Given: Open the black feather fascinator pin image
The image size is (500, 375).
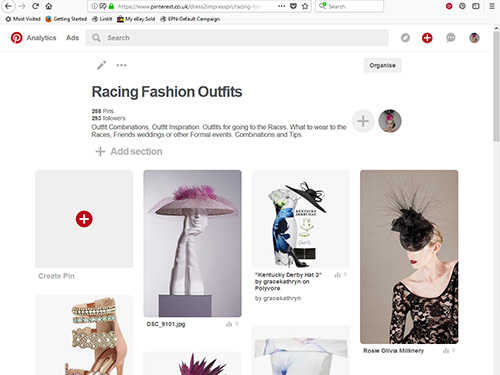Looking at the screenshot, I should point(409,257).
